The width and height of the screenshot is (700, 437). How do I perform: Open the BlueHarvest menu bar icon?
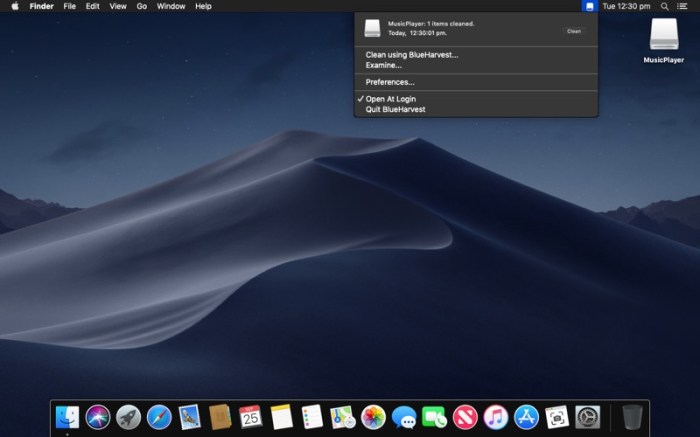[x=590, y=6]
